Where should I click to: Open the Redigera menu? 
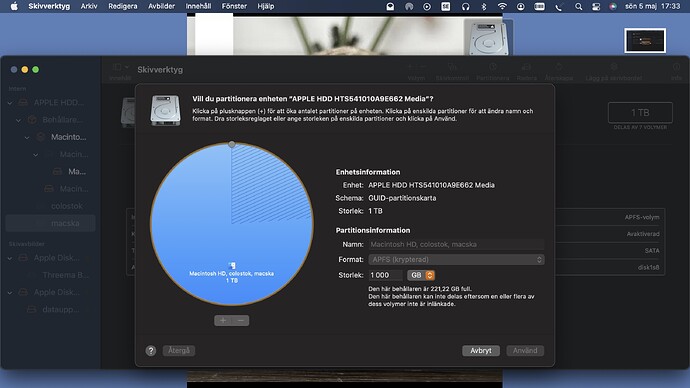pyautogui.click(x=123, y=7)
